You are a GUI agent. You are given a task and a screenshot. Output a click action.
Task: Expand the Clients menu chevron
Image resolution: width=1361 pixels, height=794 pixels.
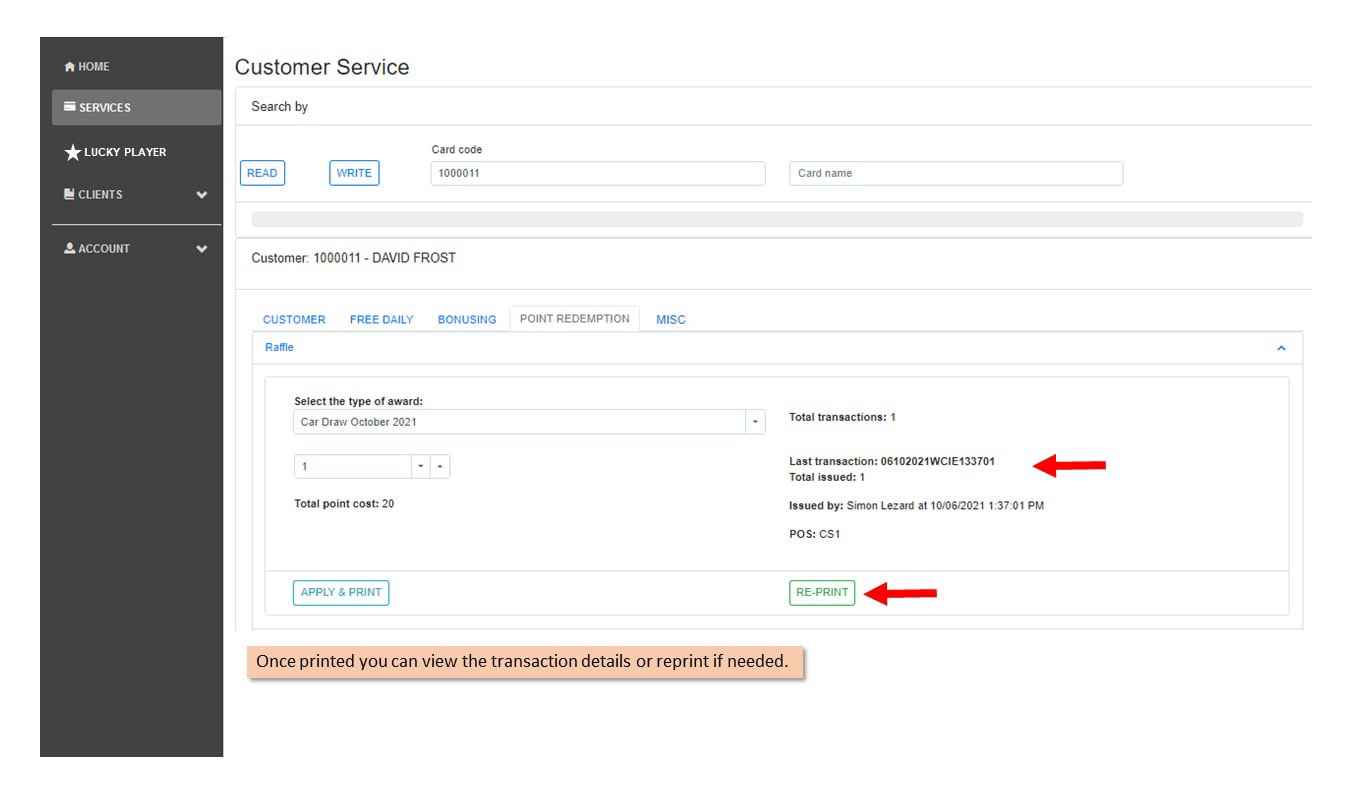click(202, 195)
